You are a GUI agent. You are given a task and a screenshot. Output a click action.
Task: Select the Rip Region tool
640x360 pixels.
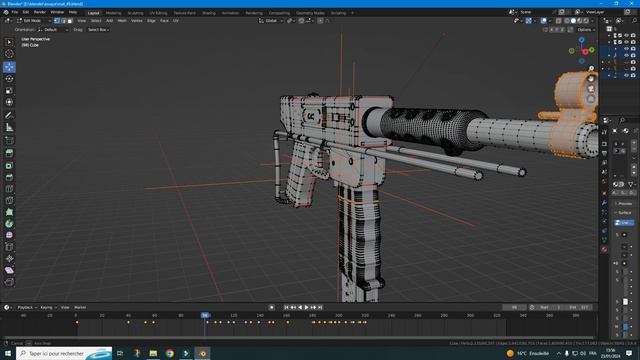tap(9, 282)
